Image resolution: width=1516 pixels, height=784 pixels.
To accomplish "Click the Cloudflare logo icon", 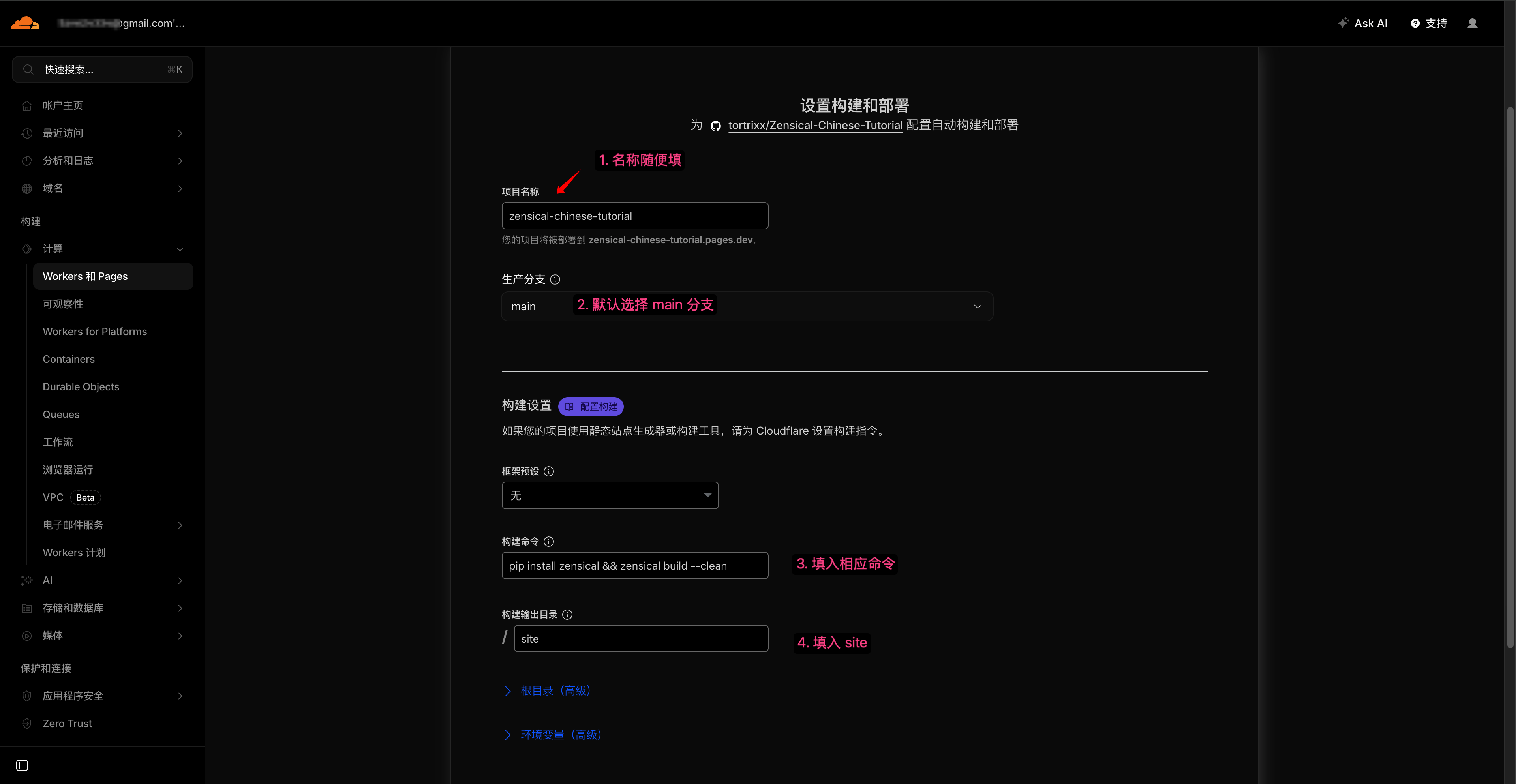I will coord(25,23).
